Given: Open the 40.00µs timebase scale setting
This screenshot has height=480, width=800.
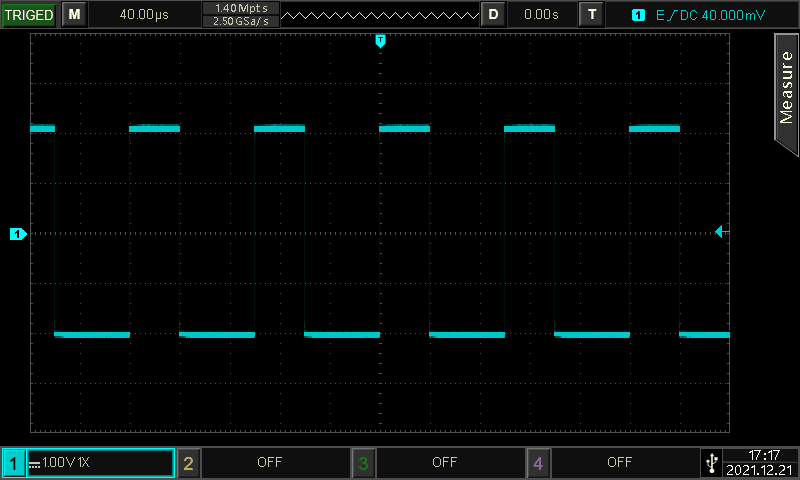Looking at the screenshot, I should tap(143, 14).
